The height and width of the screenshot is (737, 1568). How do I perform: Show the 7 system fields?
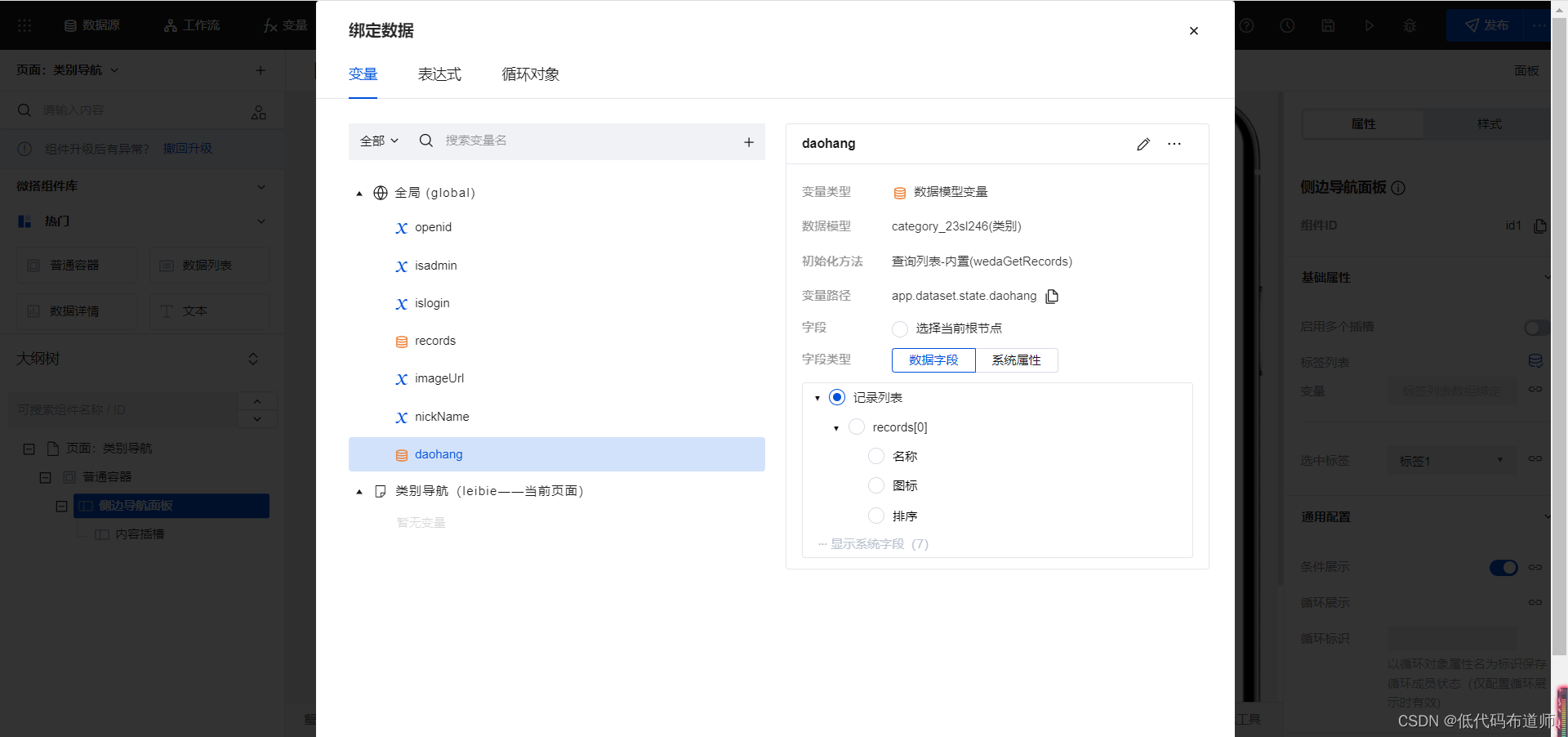873,544
